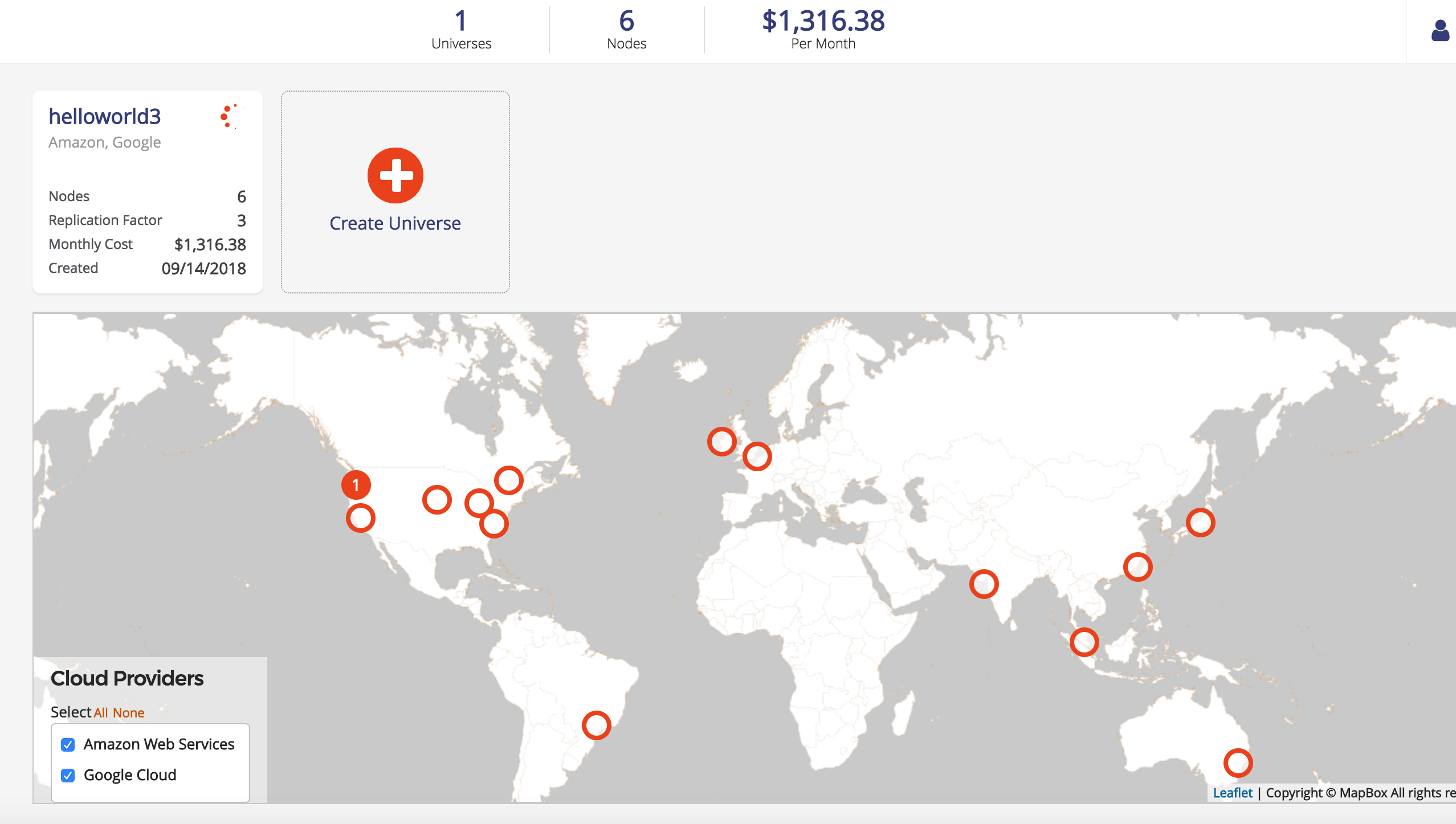Click the Create Universe label

coord(395,223)
